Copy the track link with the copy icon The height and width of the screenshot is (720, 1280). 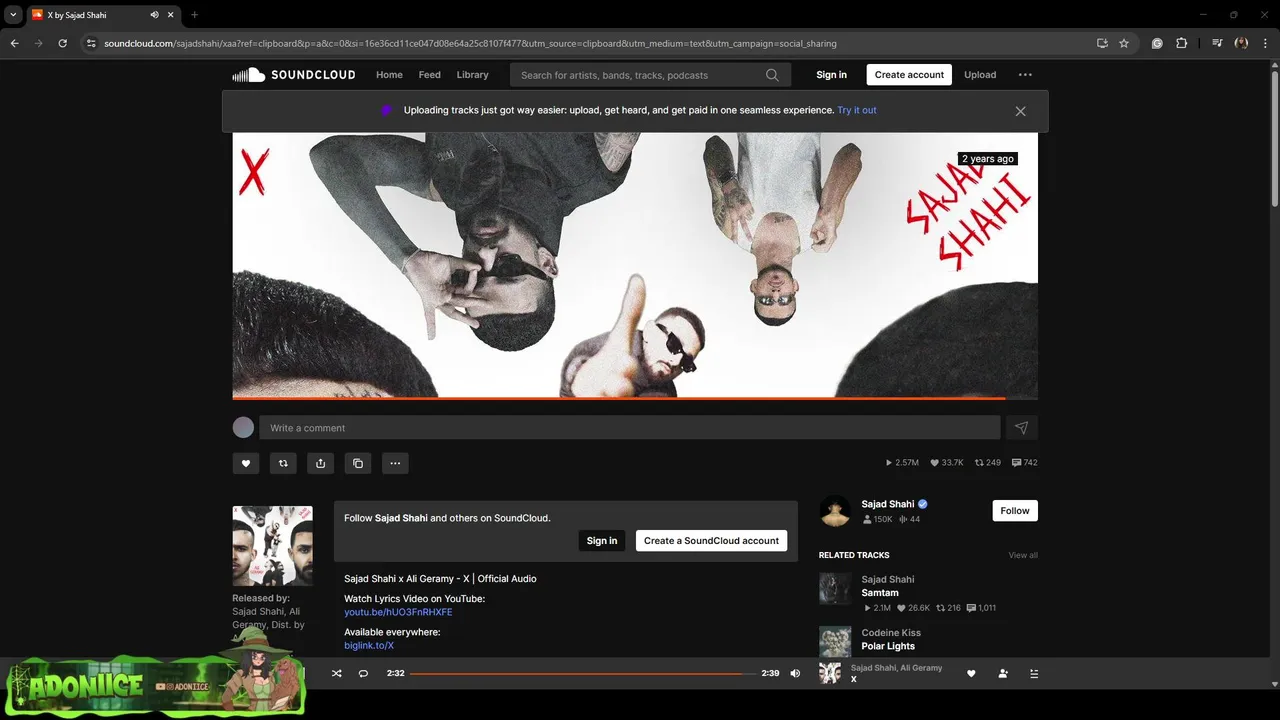tap(358, 463)
